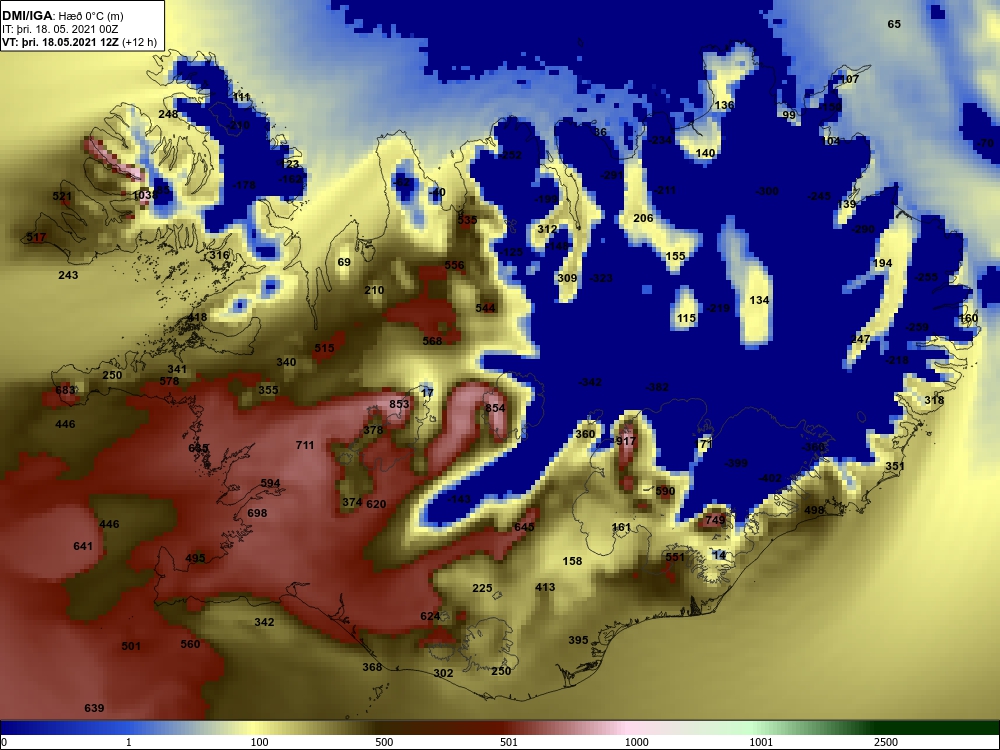1000x750 pixels.
Task: Click the map value 521
Action: [62, 196]
